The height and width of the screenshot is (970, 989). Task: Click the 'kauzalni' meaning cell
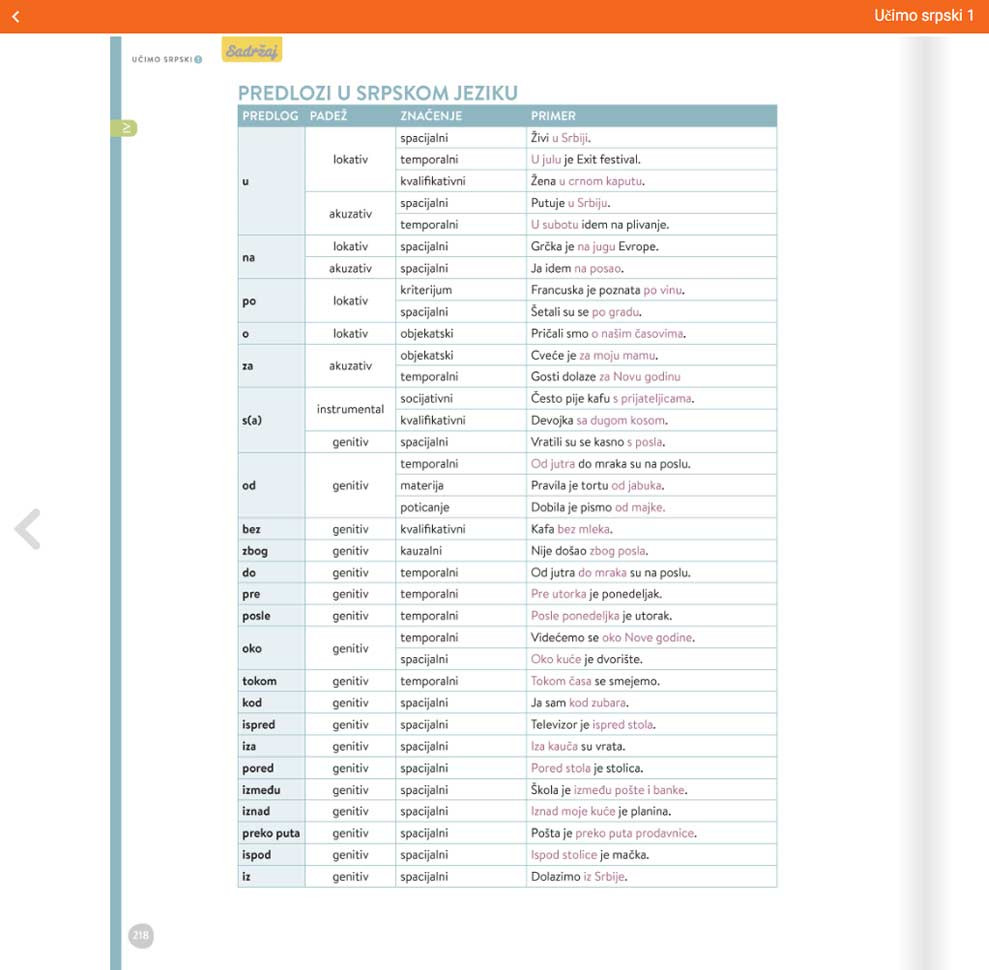coord(421,551)
